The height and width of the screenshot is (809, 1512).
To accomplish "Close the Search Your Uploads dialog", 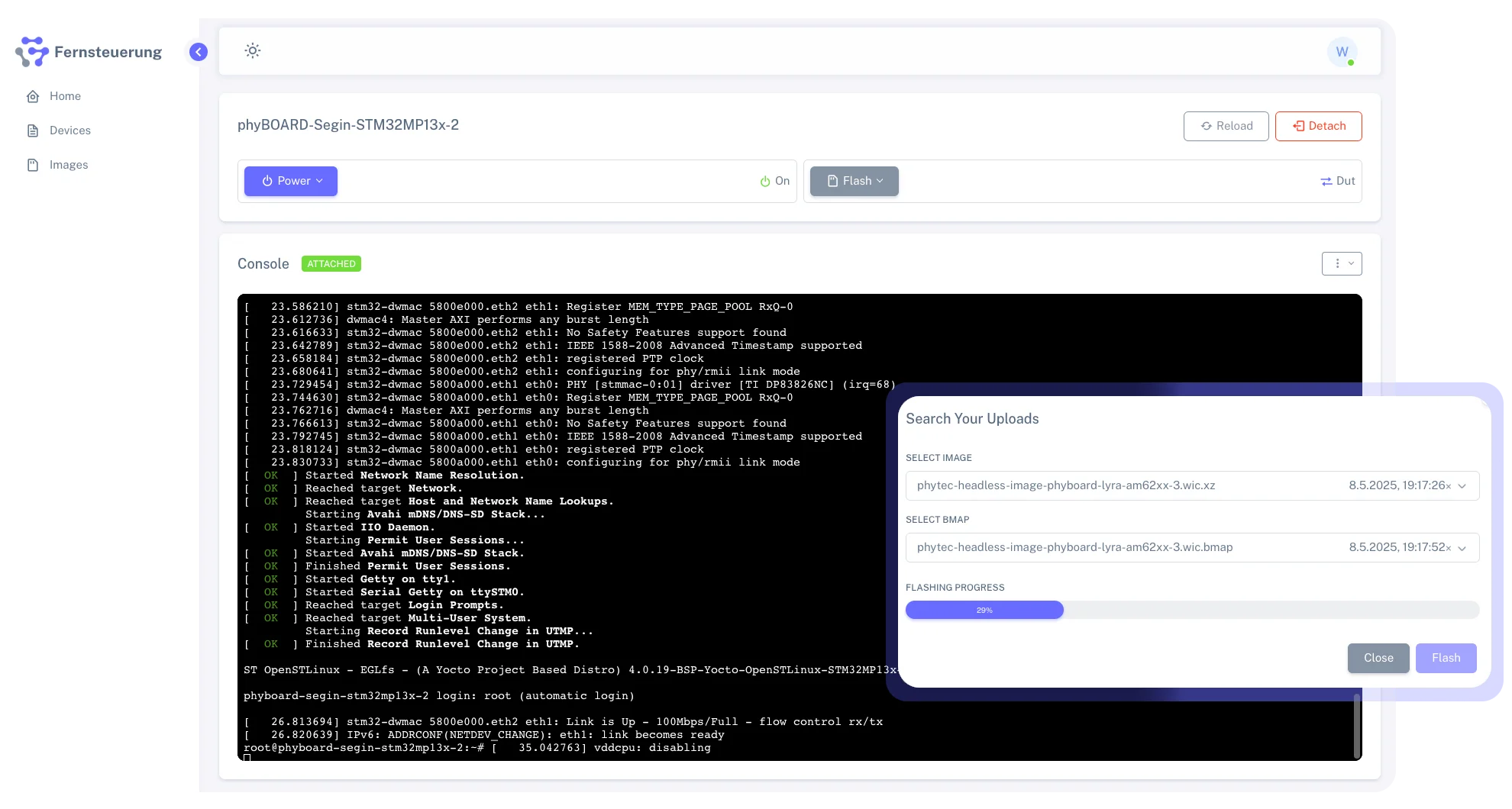I will click(1378, 658).
